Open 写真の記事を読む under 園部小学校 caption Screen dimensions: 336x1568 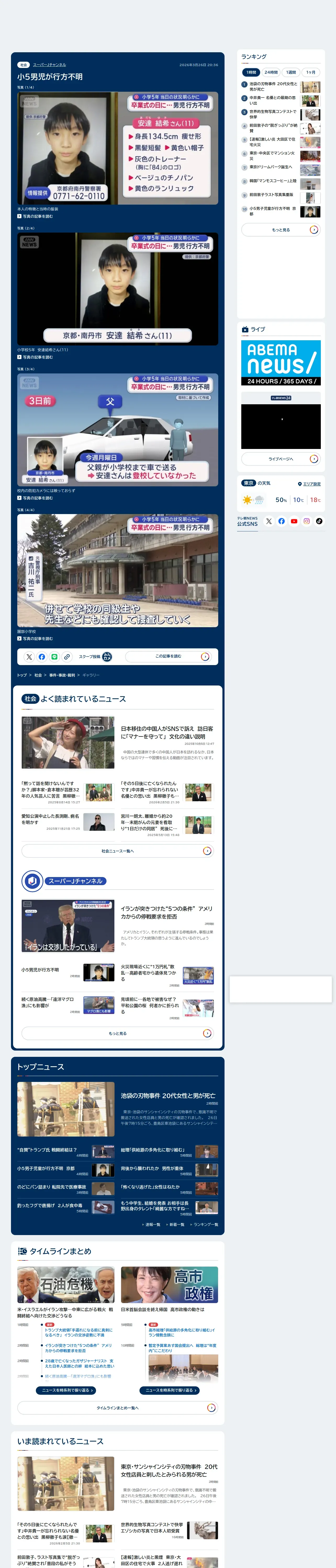tap(35, 638)
